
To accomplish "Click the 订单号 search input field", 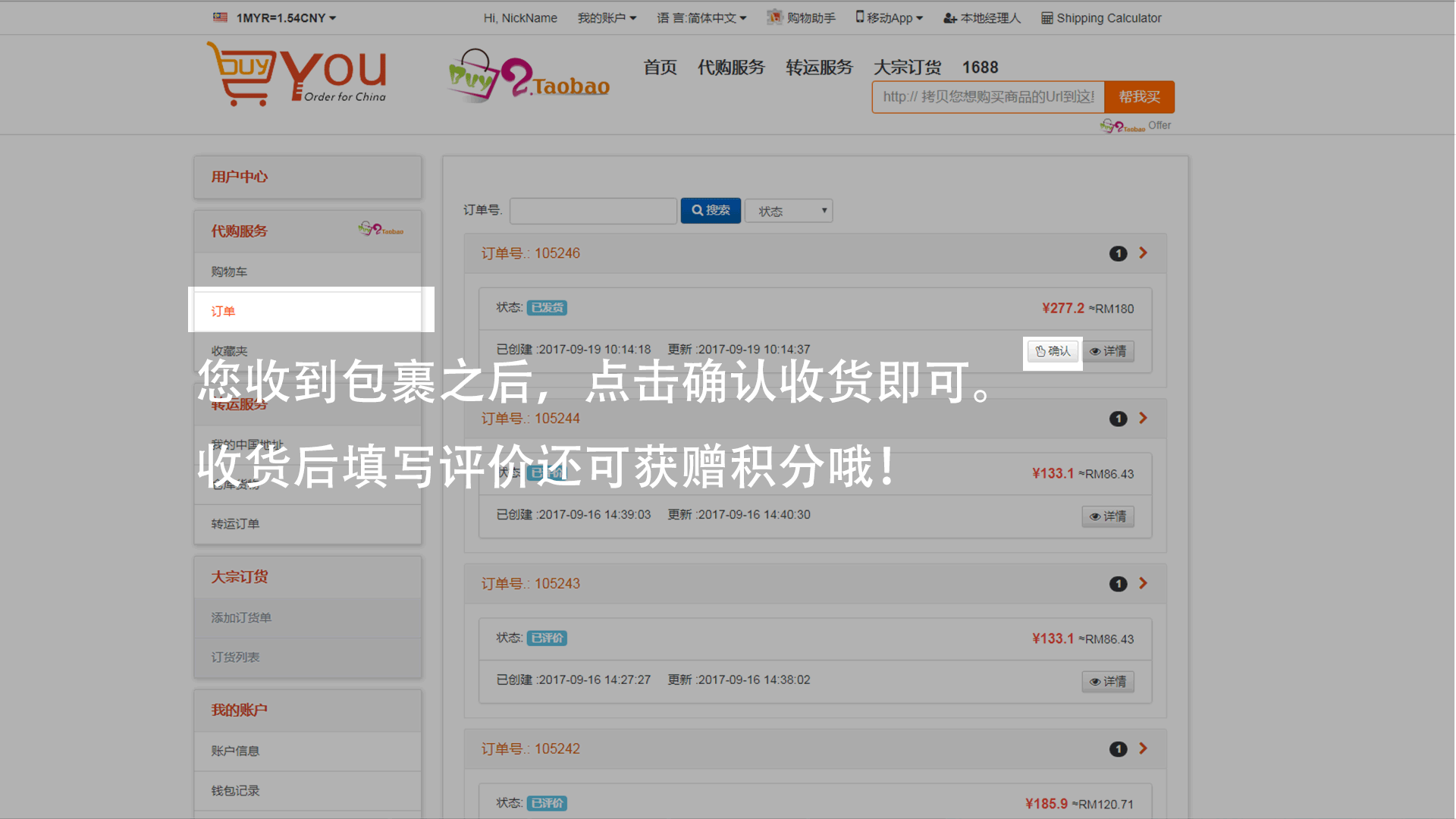I will tap(593, 211).
